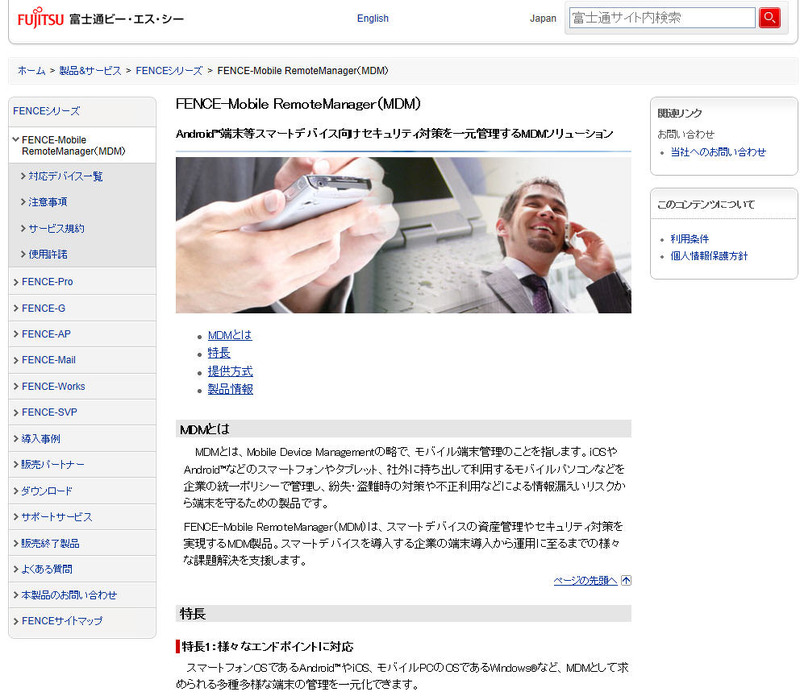
Task: Open the Japan region link
Action: tap(543, 18)
